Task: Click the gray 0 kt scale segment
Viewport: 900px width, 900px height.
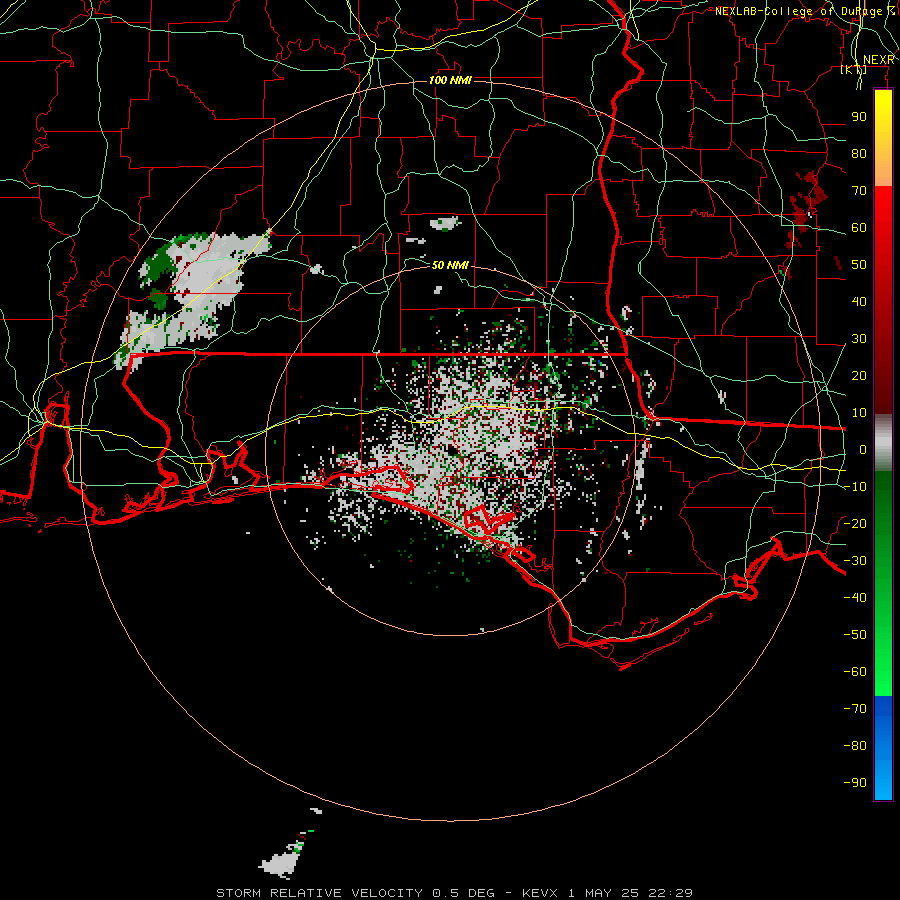Action: click(883, 442)
